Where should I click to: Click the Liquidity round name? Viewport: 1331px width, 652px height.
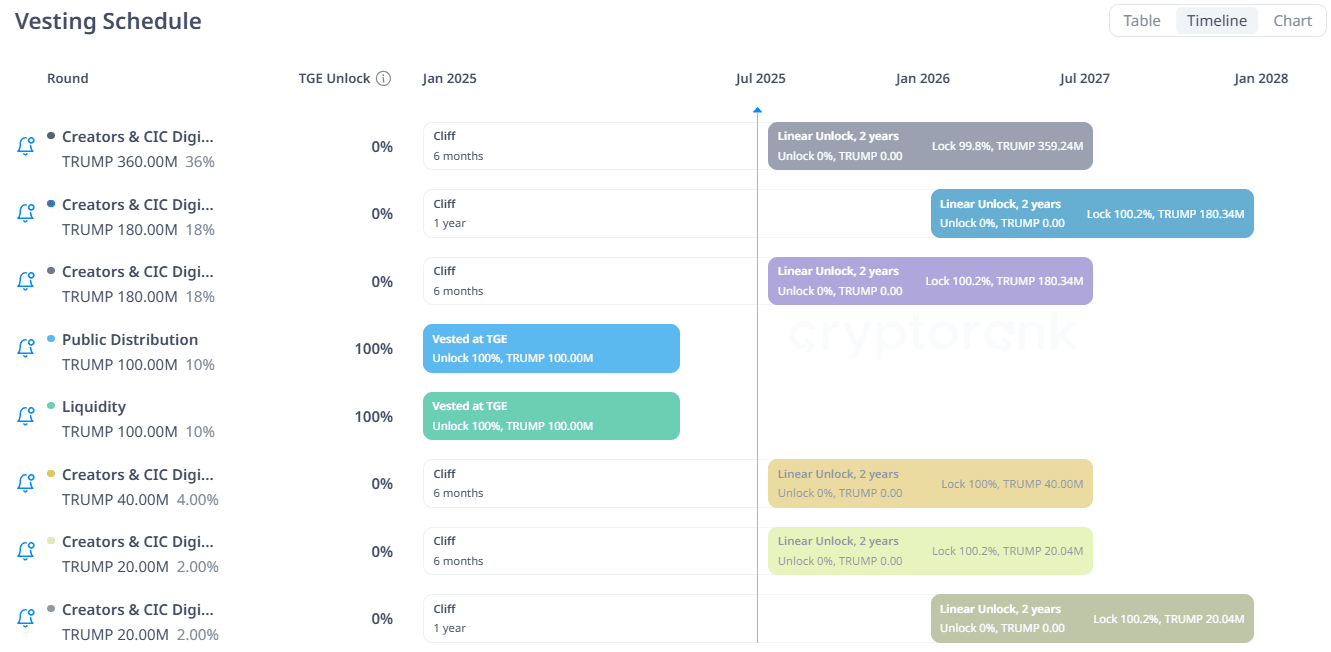tap(94, 406)
